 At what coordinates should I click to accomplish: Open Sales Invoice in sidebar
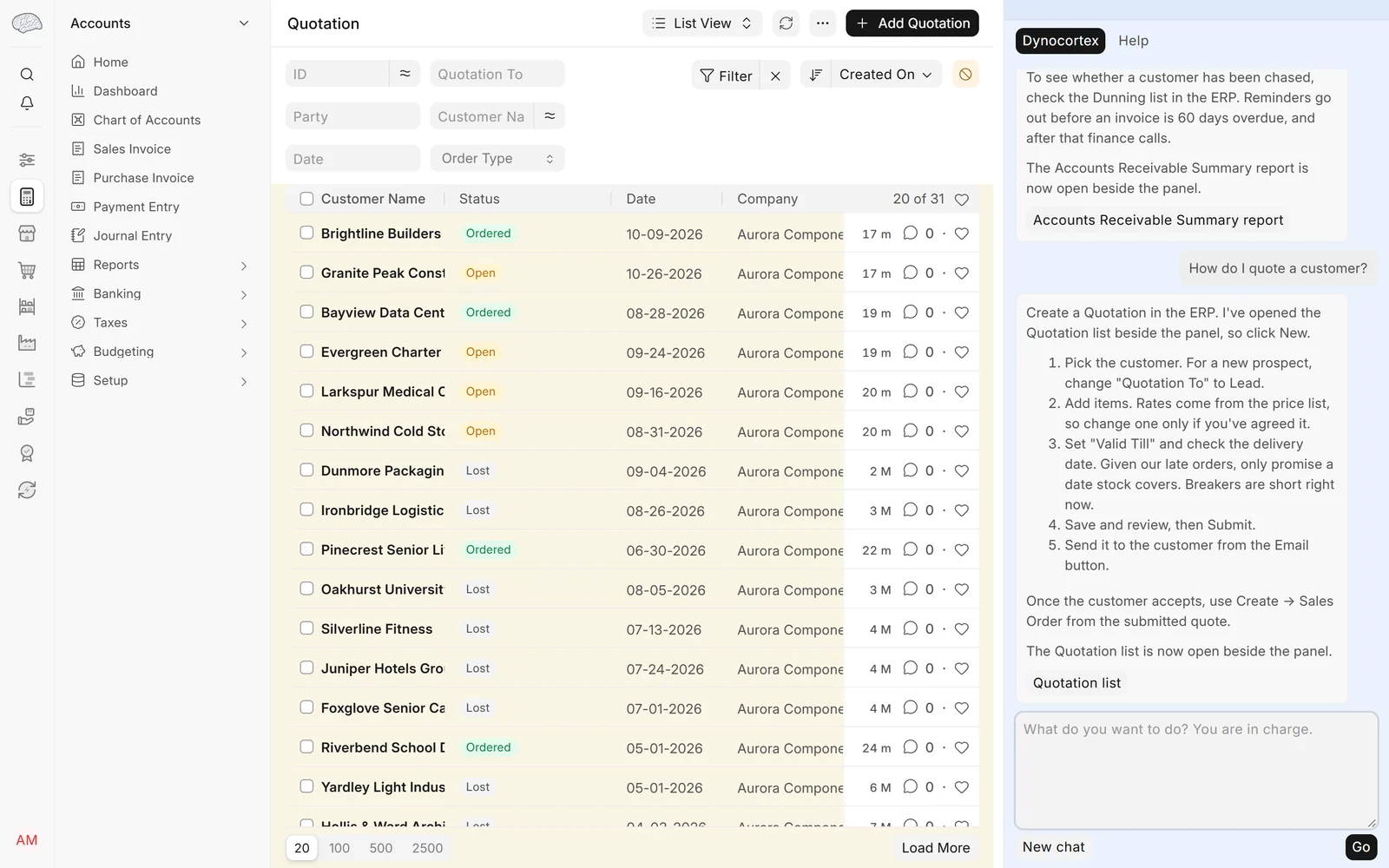pos(132,149)
